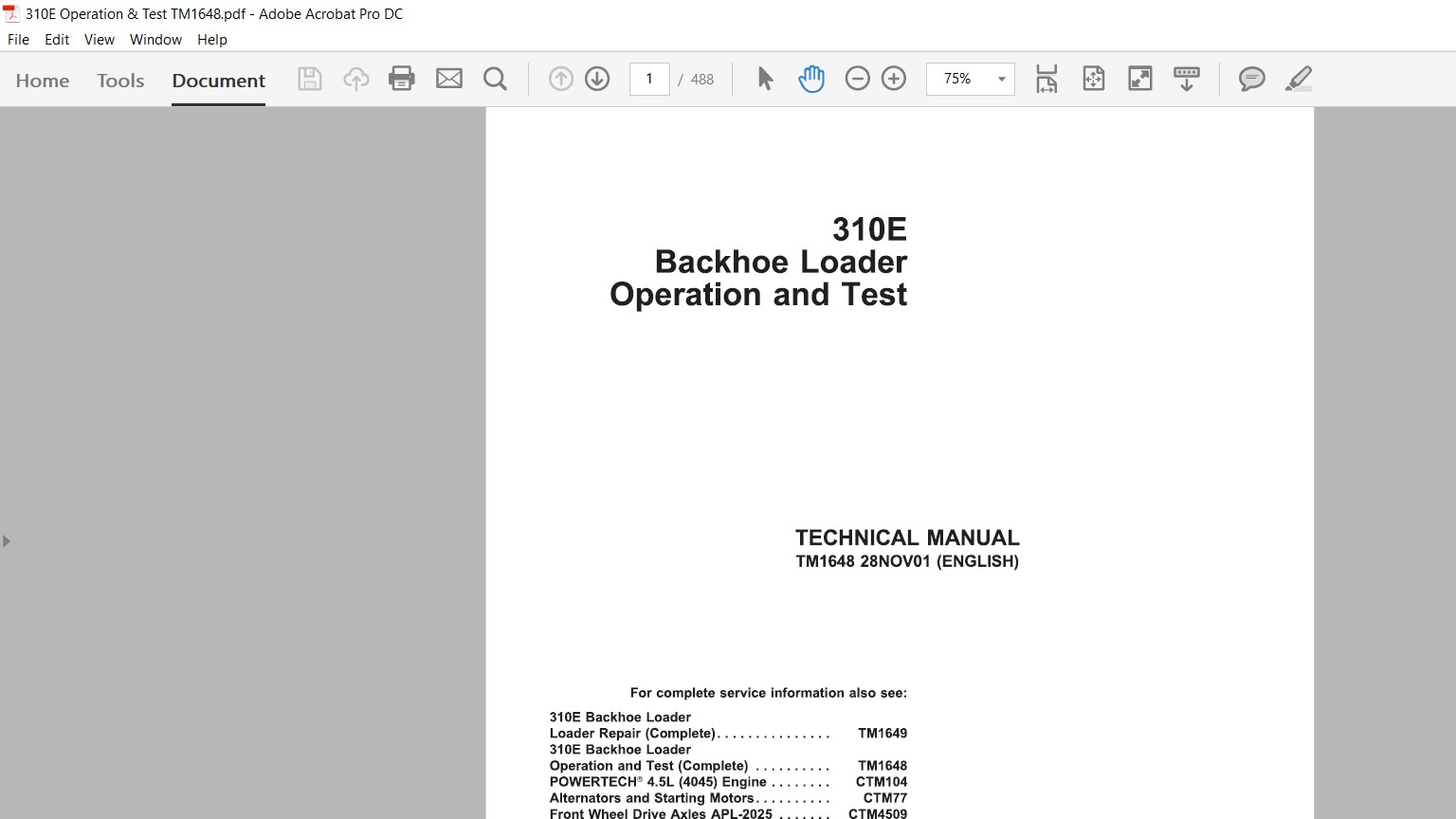Click 'CTM104' manual number

(x=882, y=782)
